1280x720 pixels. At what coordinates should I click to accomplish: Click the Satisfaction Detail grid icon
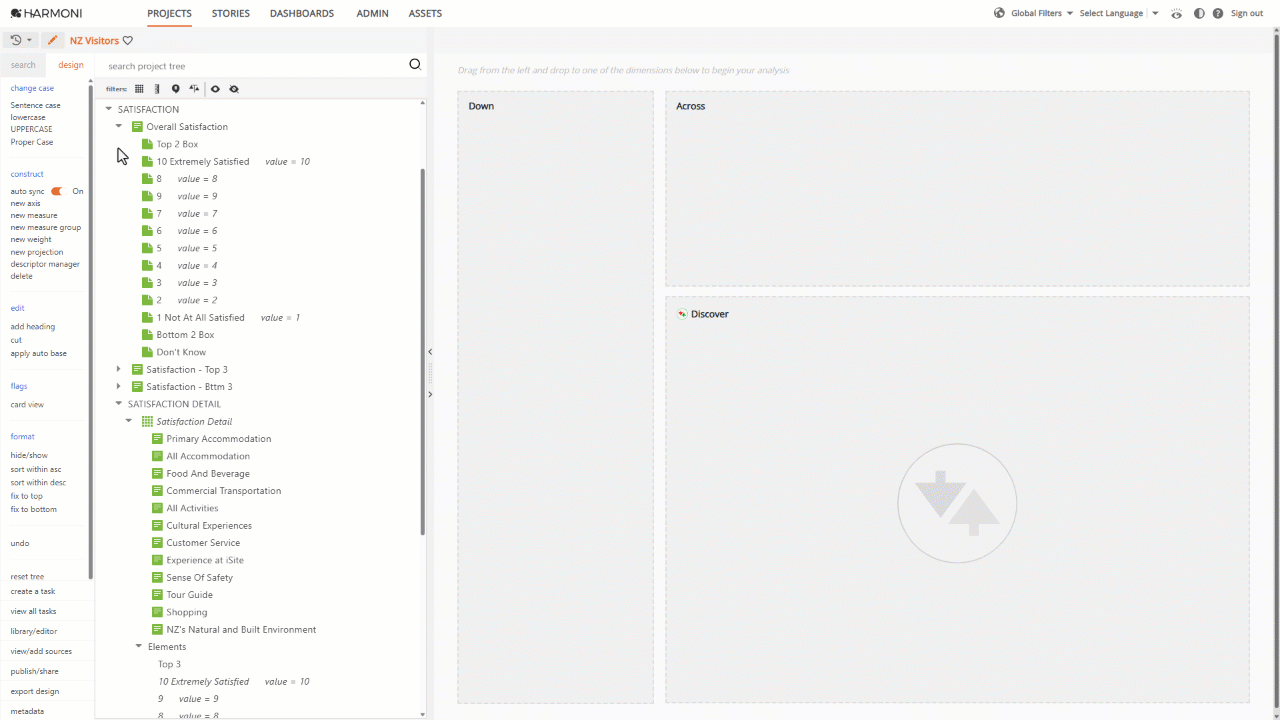click(x=147, y=421)
